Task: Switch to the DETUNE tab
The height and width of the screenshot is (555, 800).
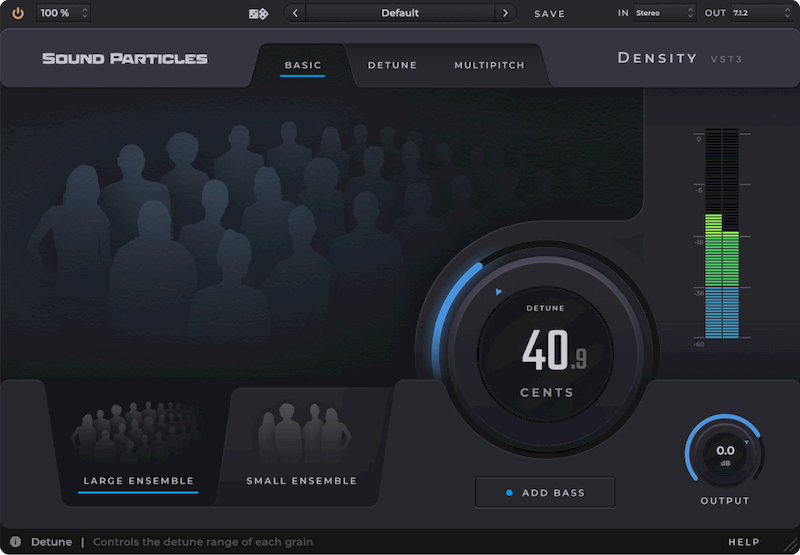Action: coord(392,65)
